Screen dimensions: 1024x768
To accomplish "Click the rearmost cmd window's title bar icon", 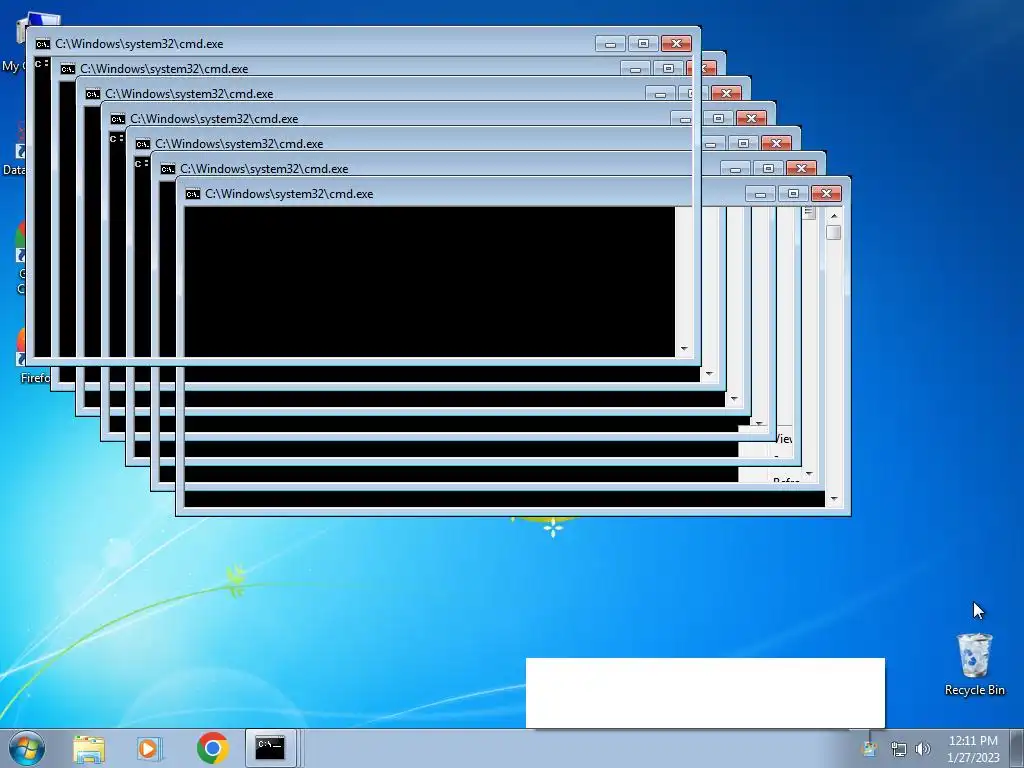I will 192,193.
